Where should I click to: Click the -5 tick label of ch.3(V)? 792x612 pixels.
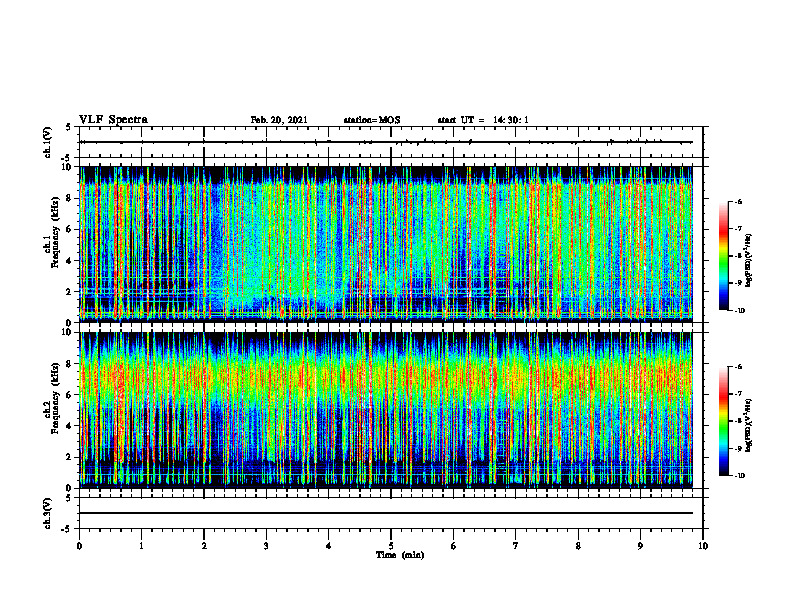coord(68,529)
